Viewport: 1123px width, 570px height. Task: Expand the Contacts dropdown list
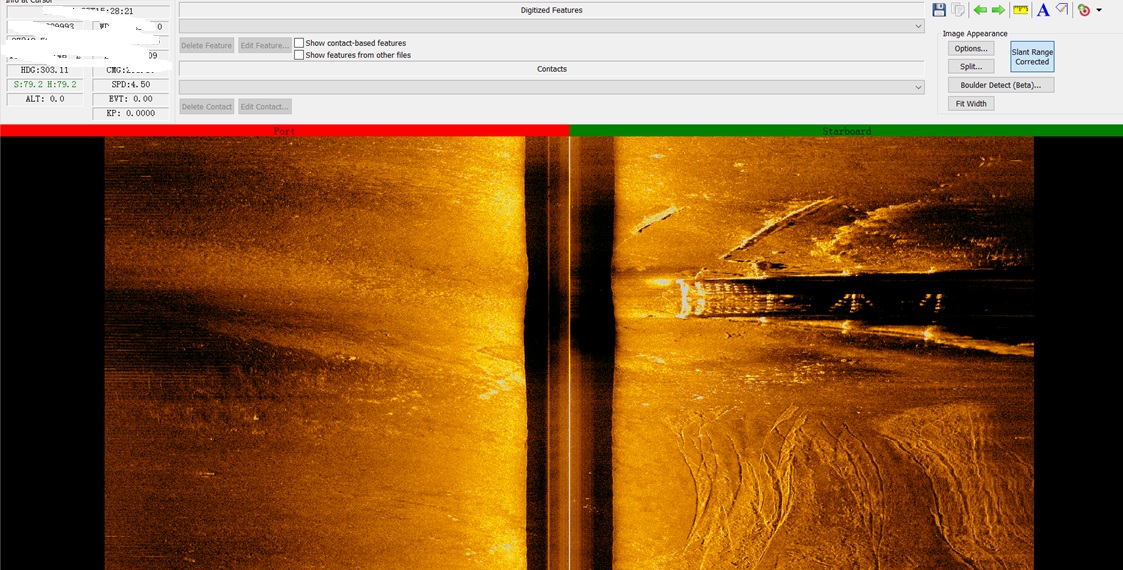(x=917, y=88)
